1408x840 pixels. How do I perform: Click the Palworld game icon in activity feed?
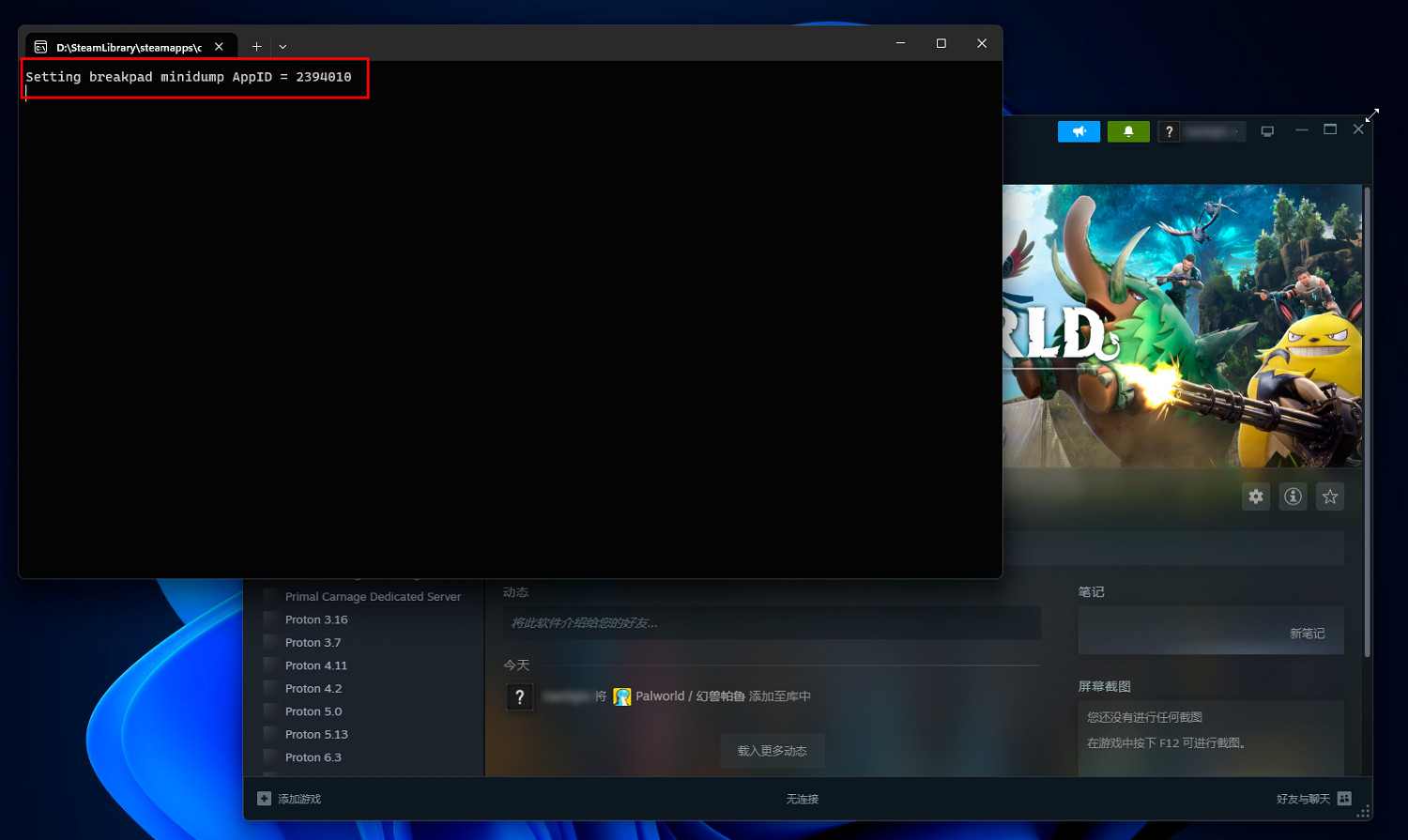tap(621, 696)
